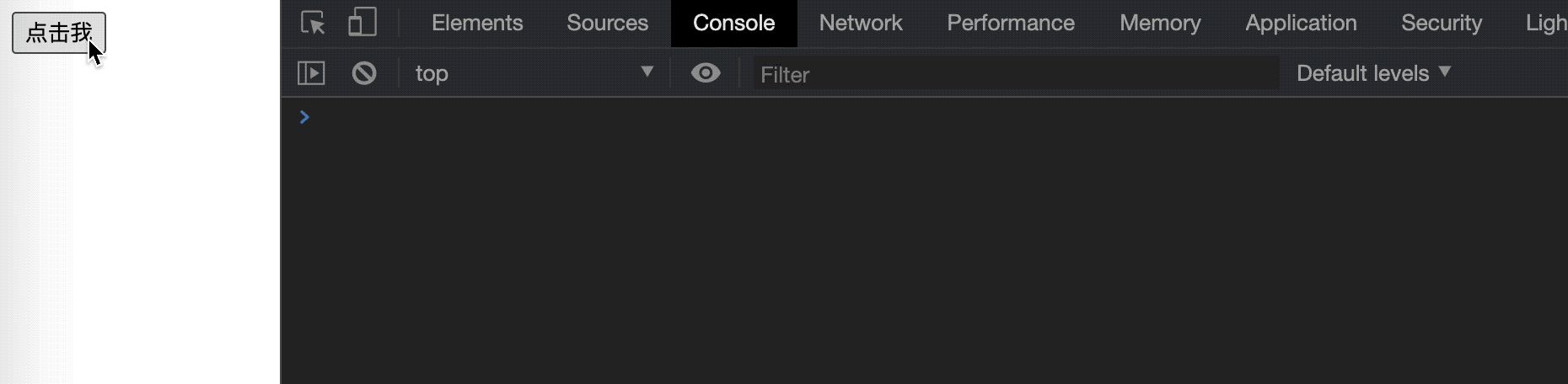
Task: Open the Performance tab
Action: (x=1011, y=23)
